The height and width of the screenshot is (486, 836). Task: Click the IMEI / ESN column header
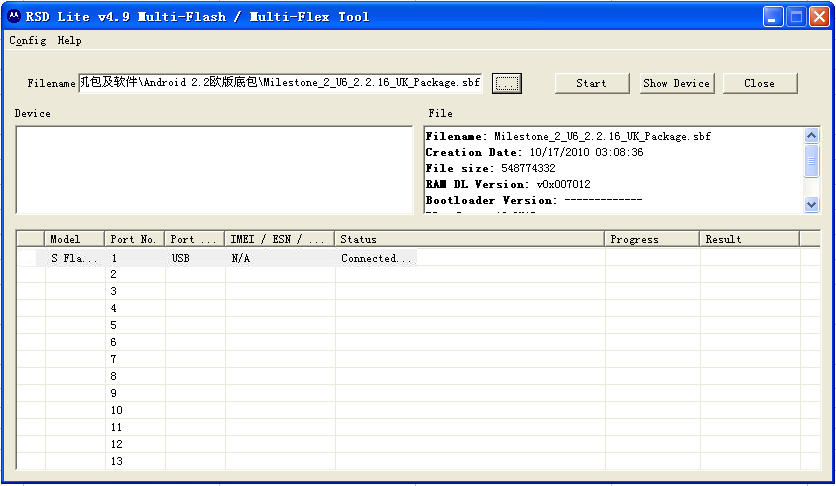pyautogui.click(x=280, y=239)
